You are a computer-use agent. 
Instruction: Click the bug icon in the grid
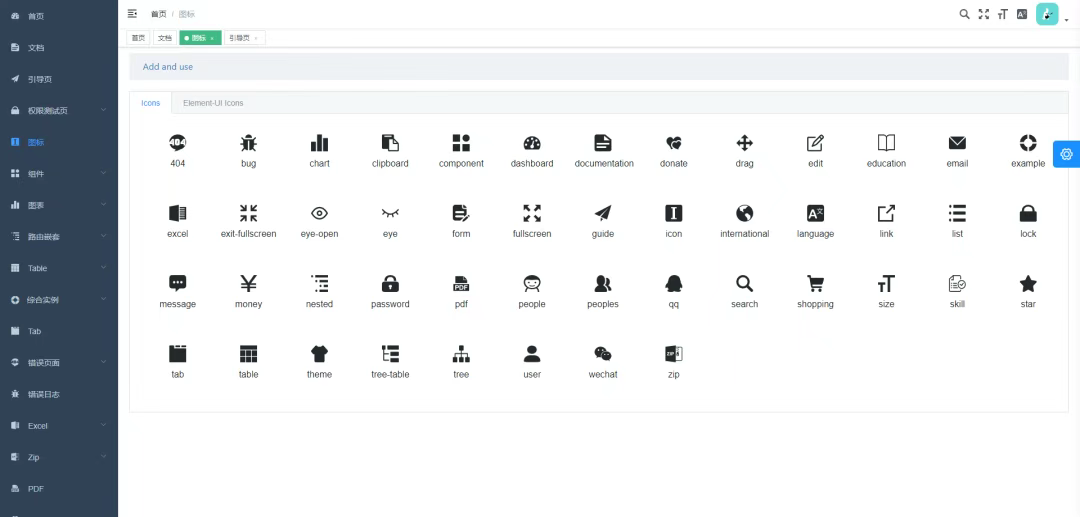point(248,143)
